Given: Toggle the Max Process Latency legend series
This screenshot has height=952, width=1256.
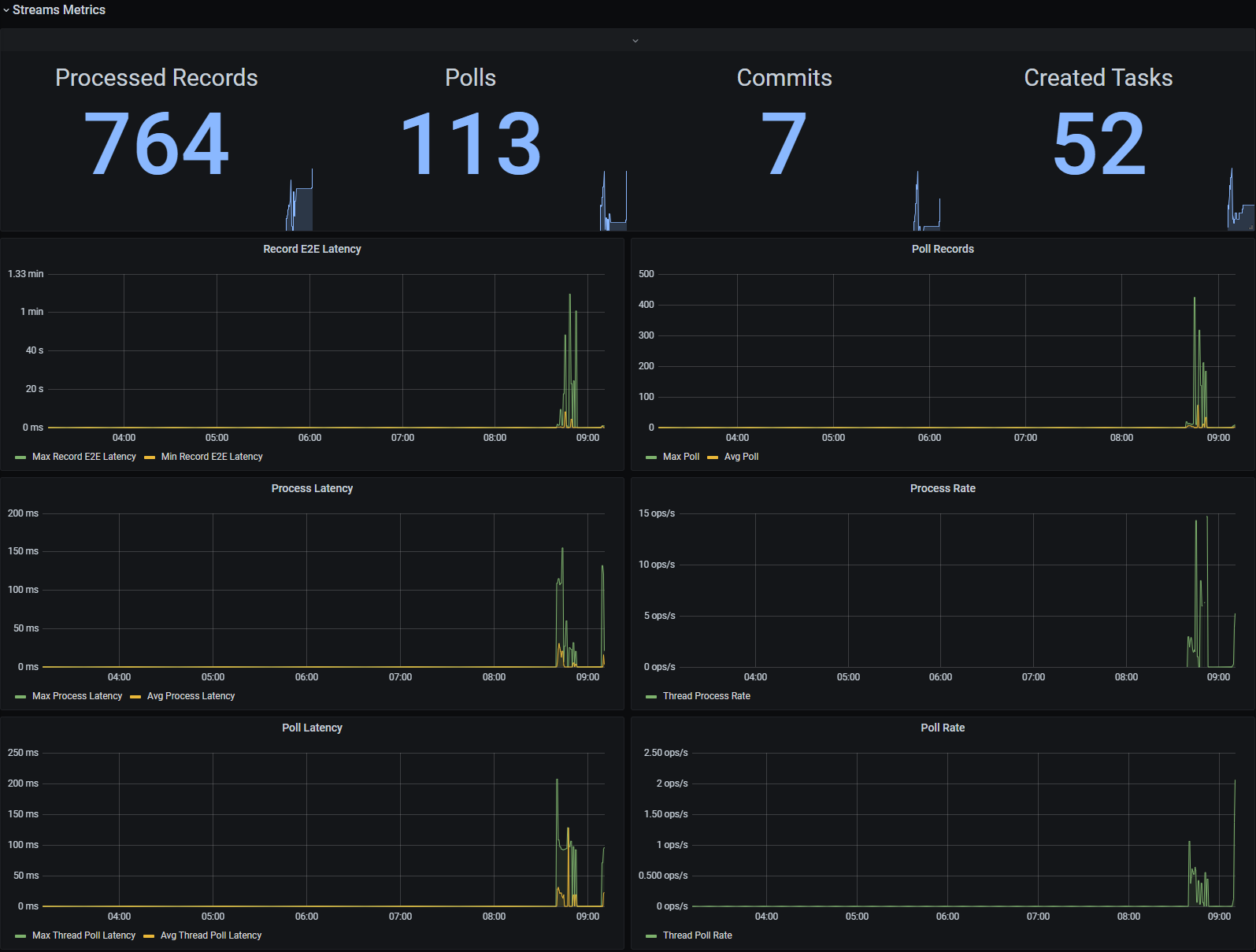Looking at the screenshot, I should pos(77,696).
